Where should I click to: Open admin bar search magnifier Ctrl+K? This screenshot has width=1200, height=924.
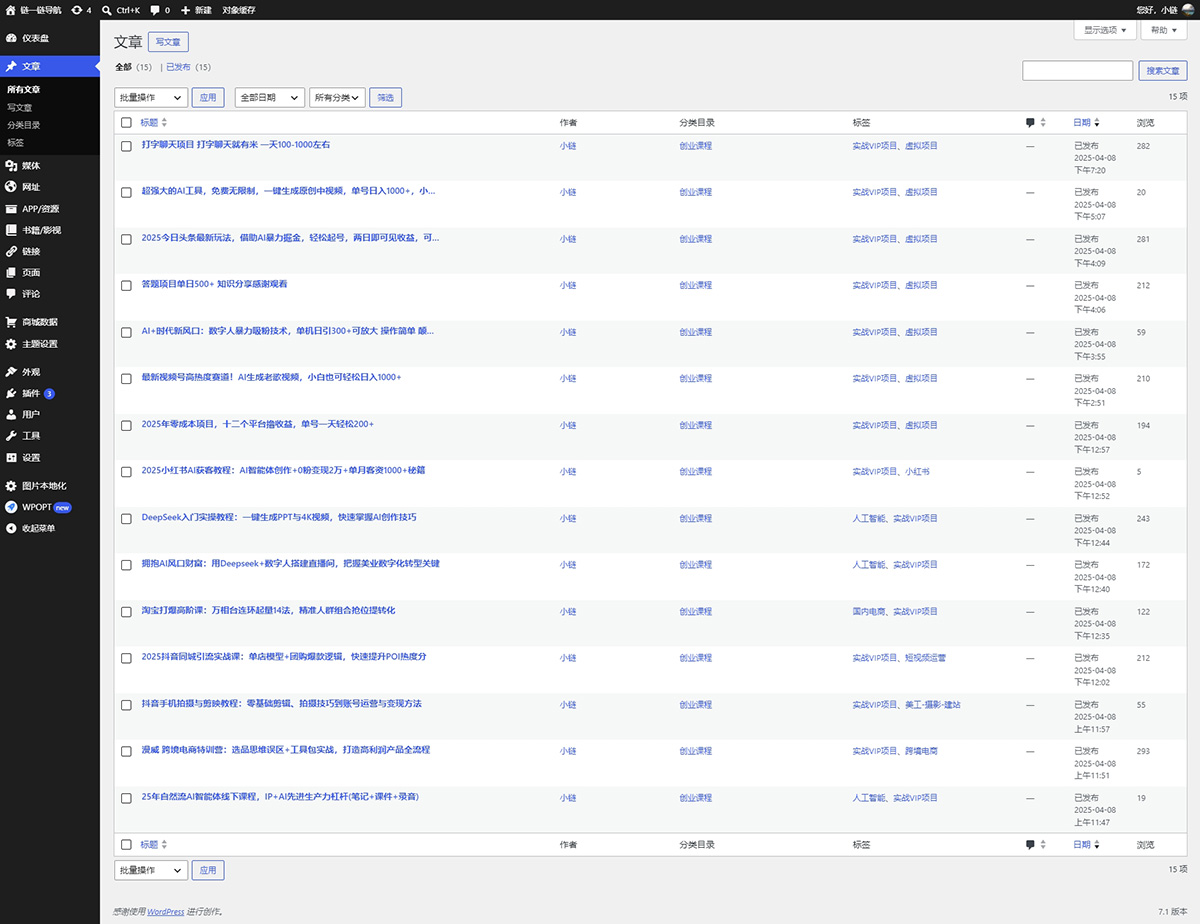click(106, 10)
